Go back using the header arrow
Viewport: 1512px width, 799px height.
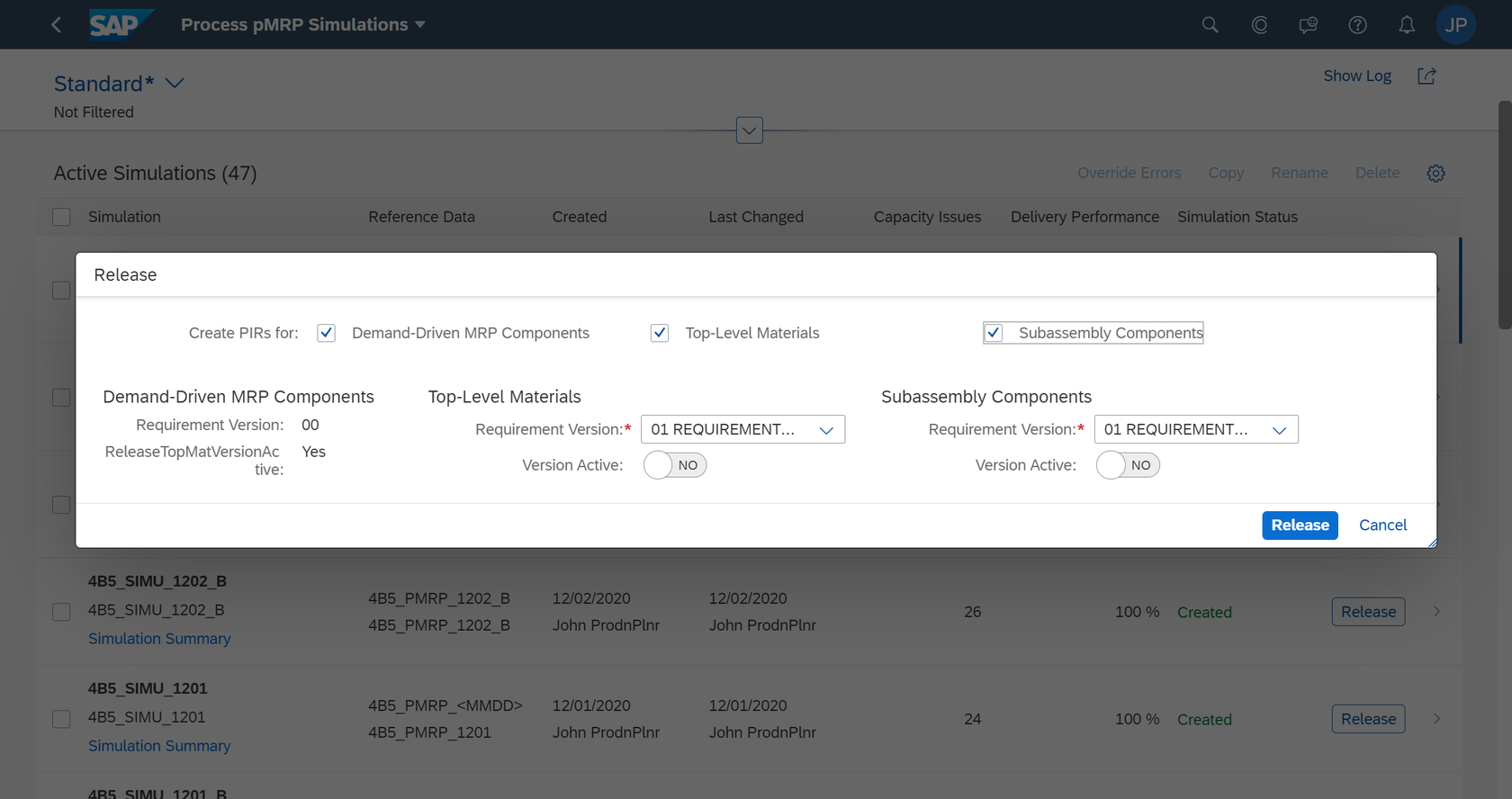point(57,25)
